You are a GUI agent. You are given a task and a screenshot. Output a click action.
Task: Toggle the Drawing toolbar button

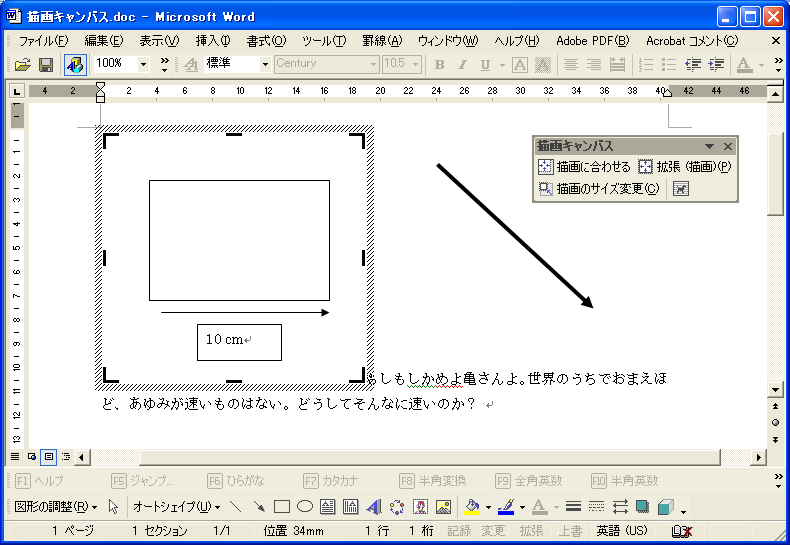(75, 64)
